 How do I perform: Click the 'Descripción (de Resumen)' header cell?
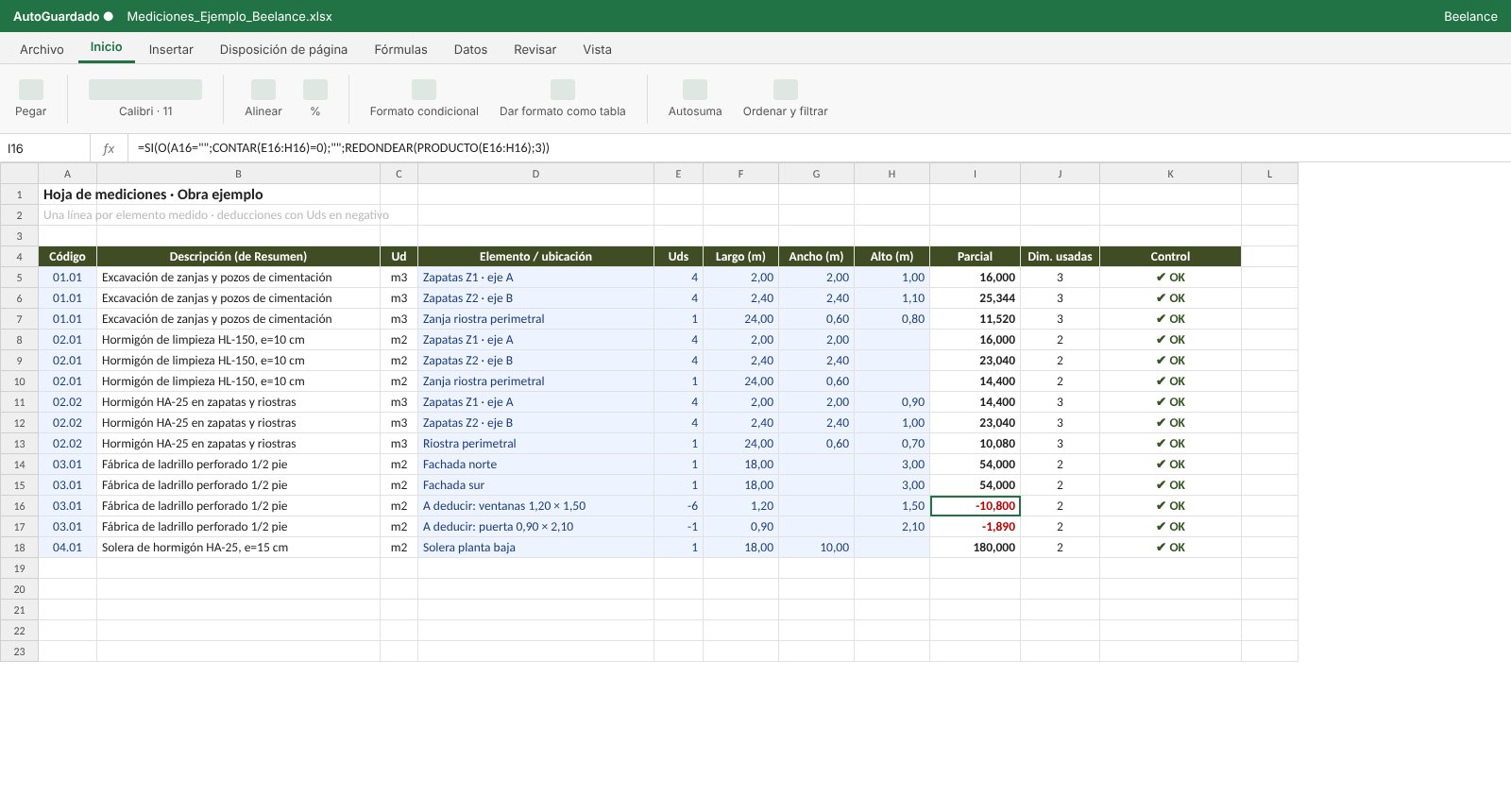[238, 257]
